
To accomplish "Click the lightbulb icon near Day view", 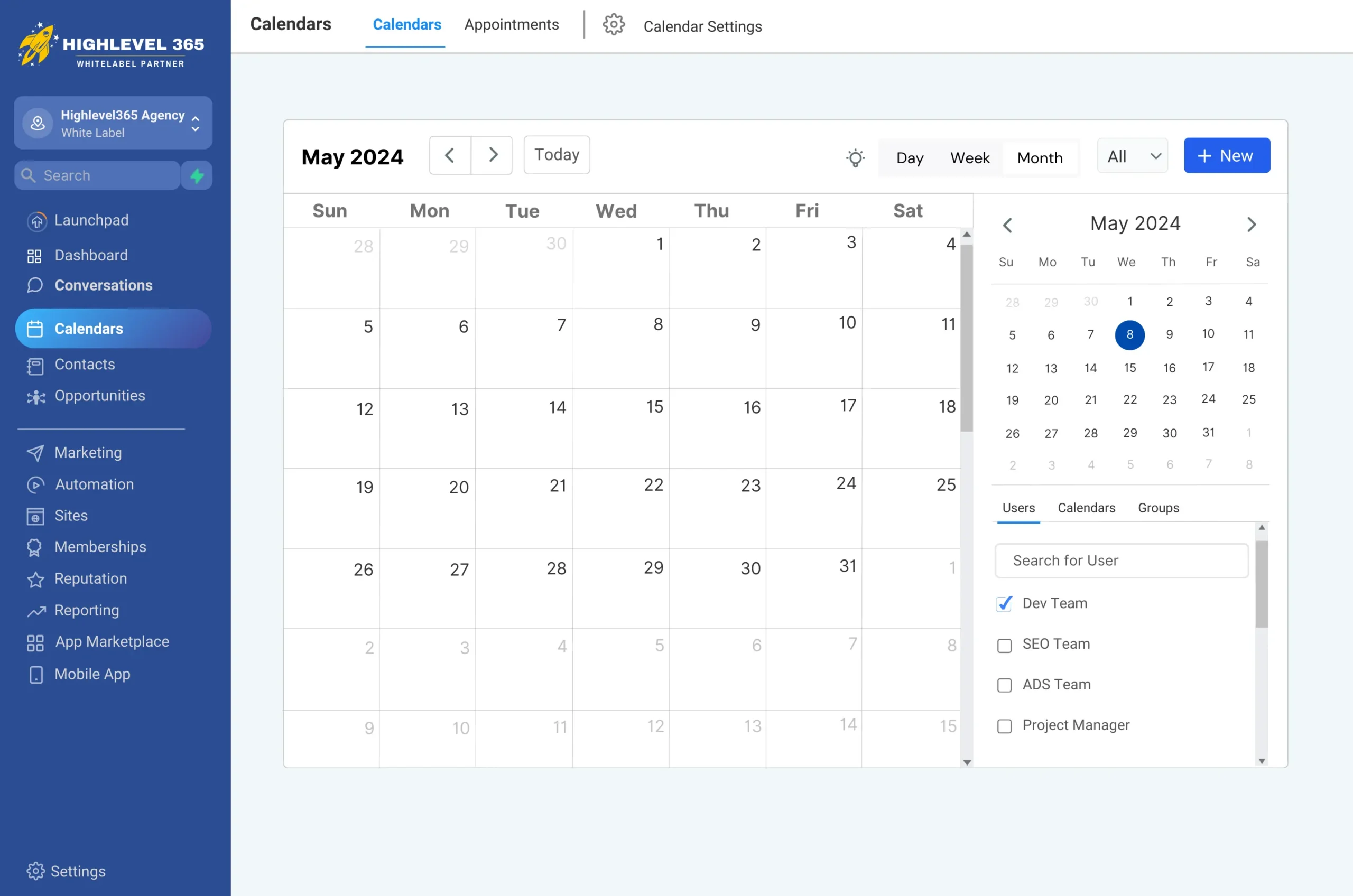I will (x=855, y=158).
